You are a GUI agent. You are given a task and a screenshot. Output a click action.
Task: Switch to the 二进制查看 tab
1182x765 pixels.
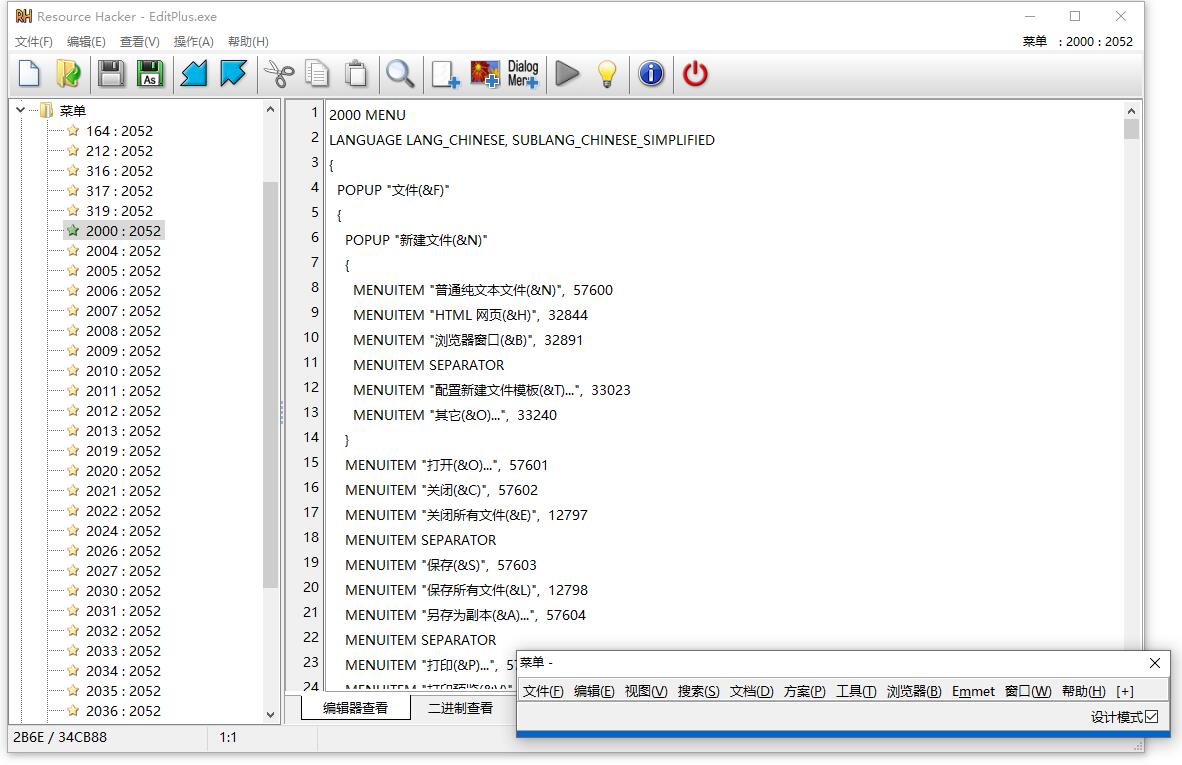pos(461,708)
